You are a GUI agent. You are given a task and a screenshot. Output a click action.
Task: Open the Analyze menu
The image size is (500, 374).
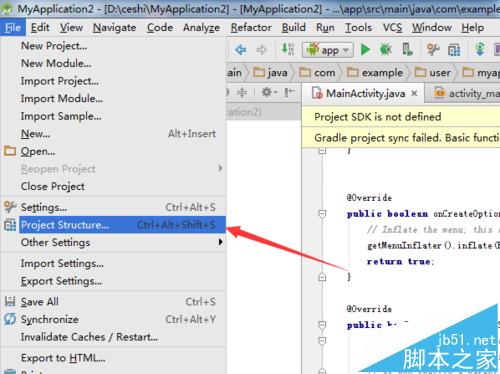[201, 28]
